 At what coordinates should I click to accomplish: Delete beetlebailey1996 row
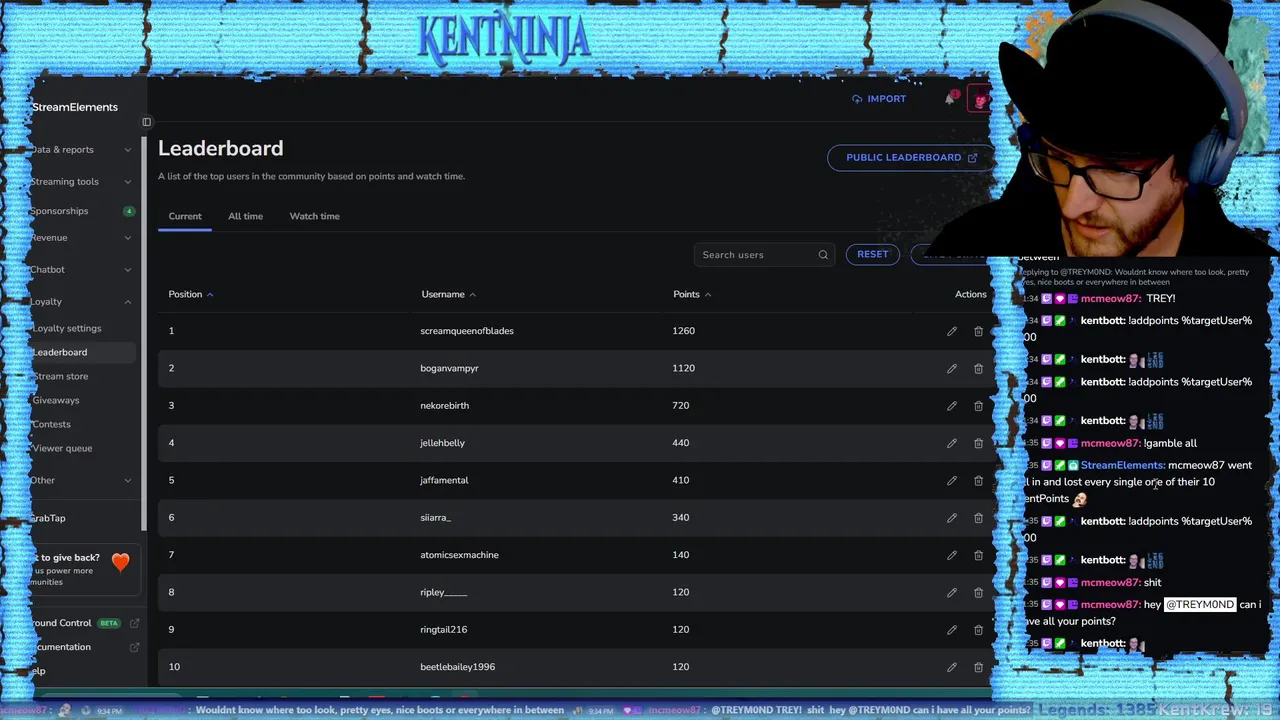pyautogui.click(x=978, y=667)
